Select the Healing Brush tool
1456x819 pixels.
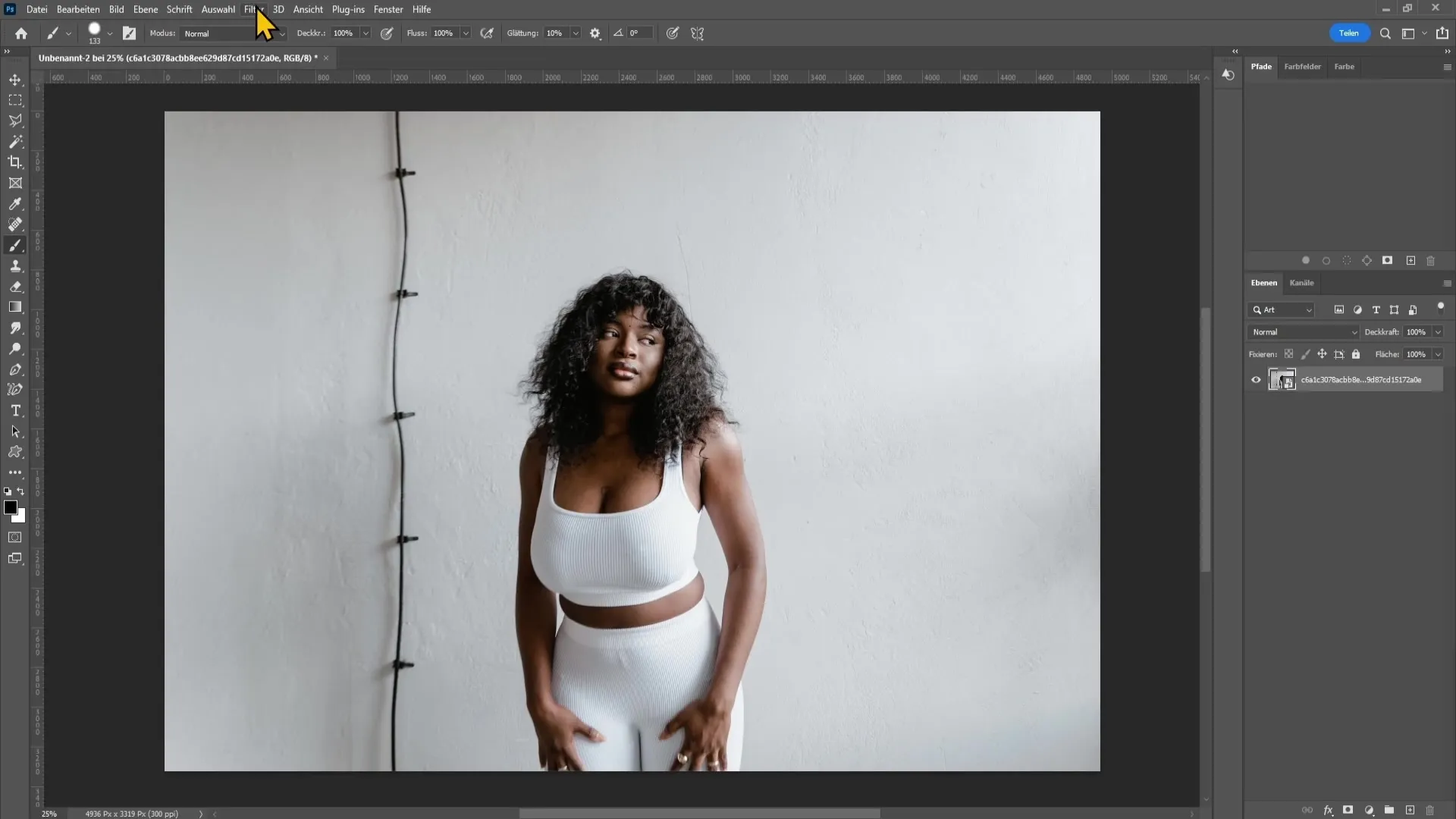pos(15,225)
